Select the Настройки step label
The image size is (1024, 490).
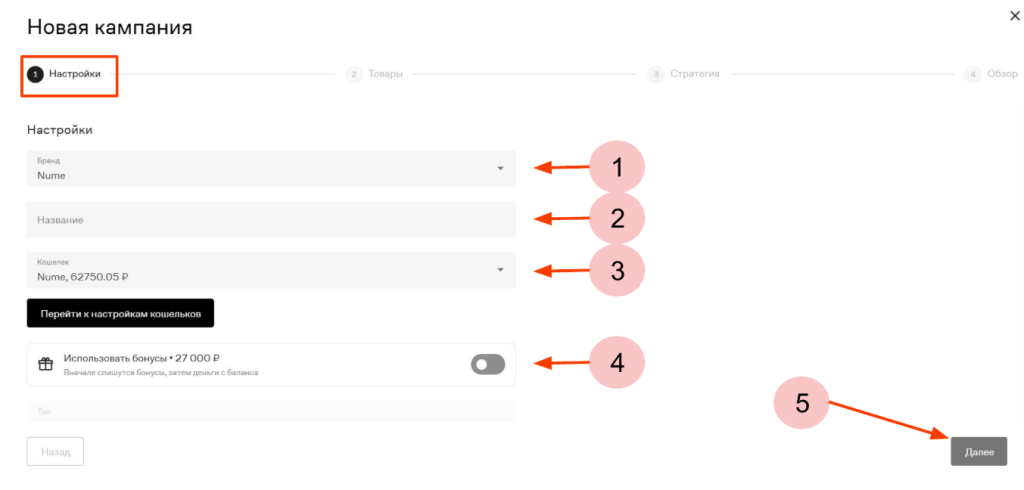[75, 74]
